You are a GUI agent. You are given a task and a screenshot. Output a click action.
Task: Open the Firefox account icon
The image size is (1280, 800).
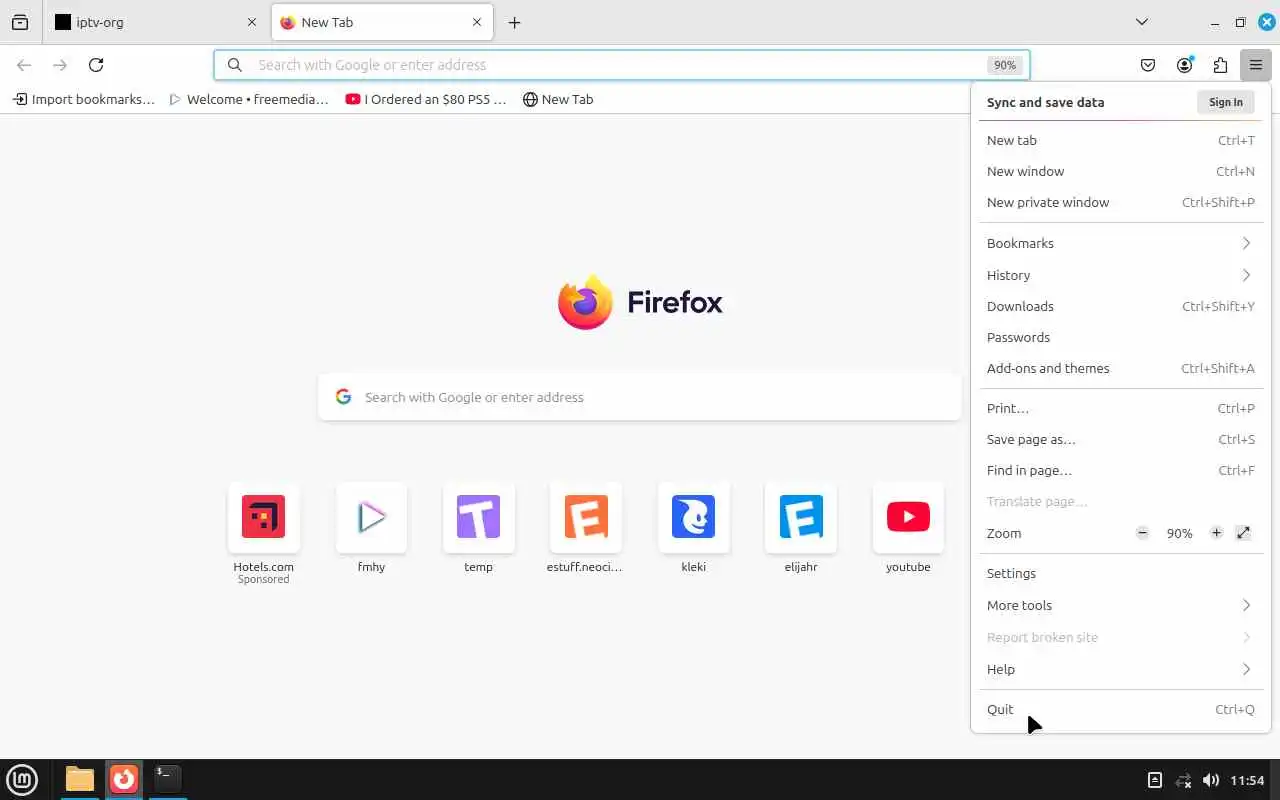pyautogui.click(x=1184, y=65)
